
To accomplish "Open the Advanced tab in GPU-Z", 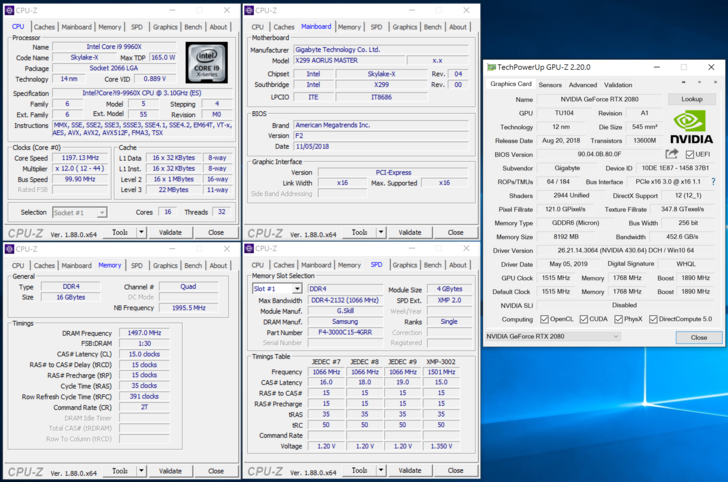I will pos(583,85).
